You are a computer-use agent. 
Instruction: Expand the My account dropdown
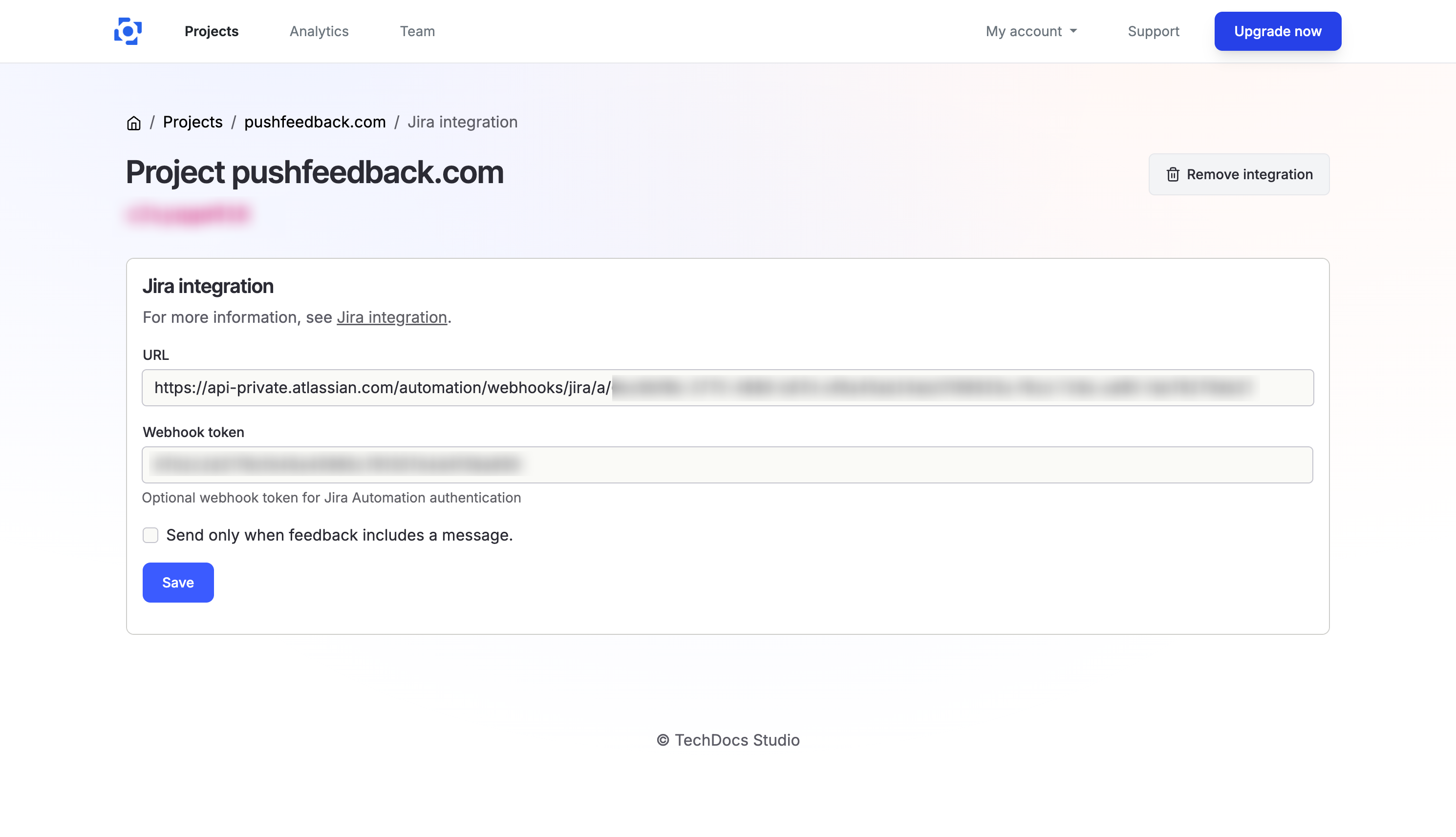coord(1031,31)
